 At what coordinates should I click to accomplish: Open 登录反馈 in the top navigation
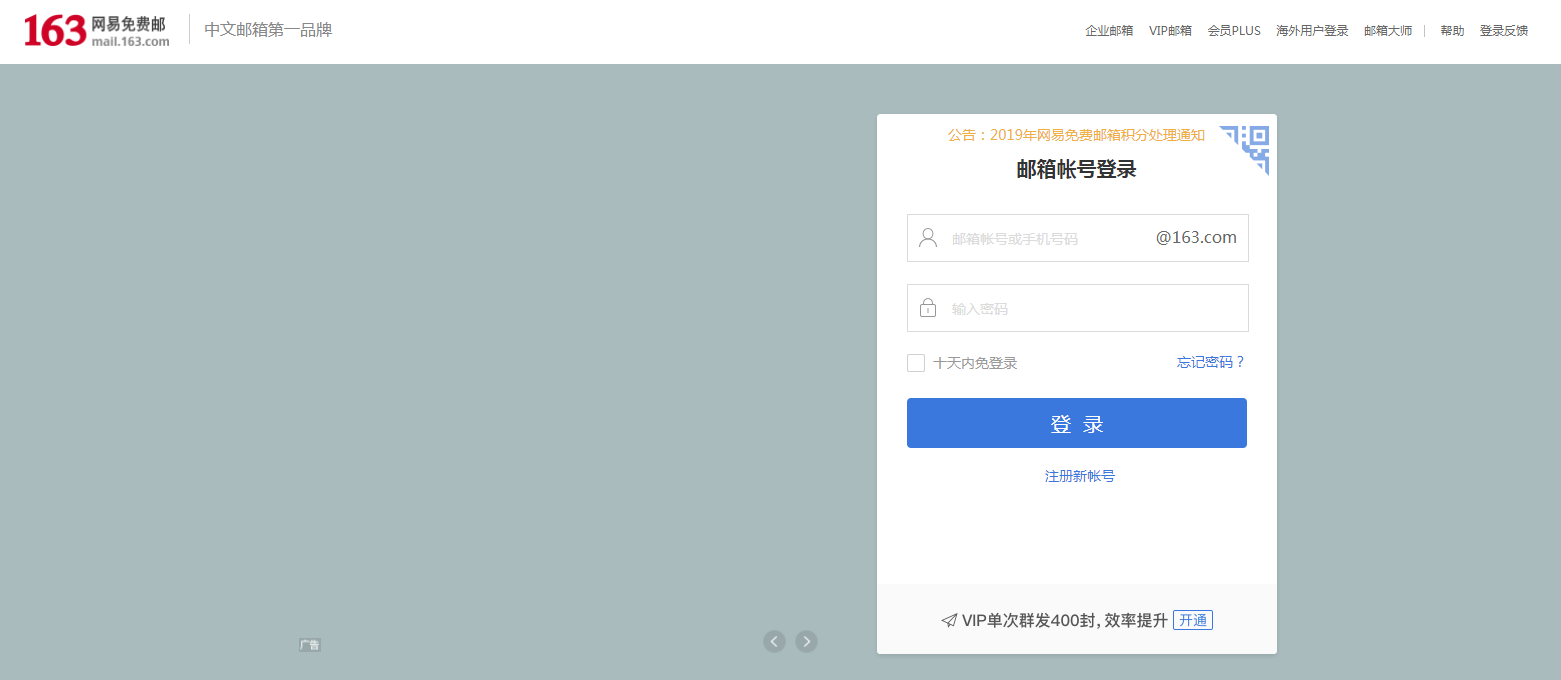pyautogui.click(x=1504, y=31)
